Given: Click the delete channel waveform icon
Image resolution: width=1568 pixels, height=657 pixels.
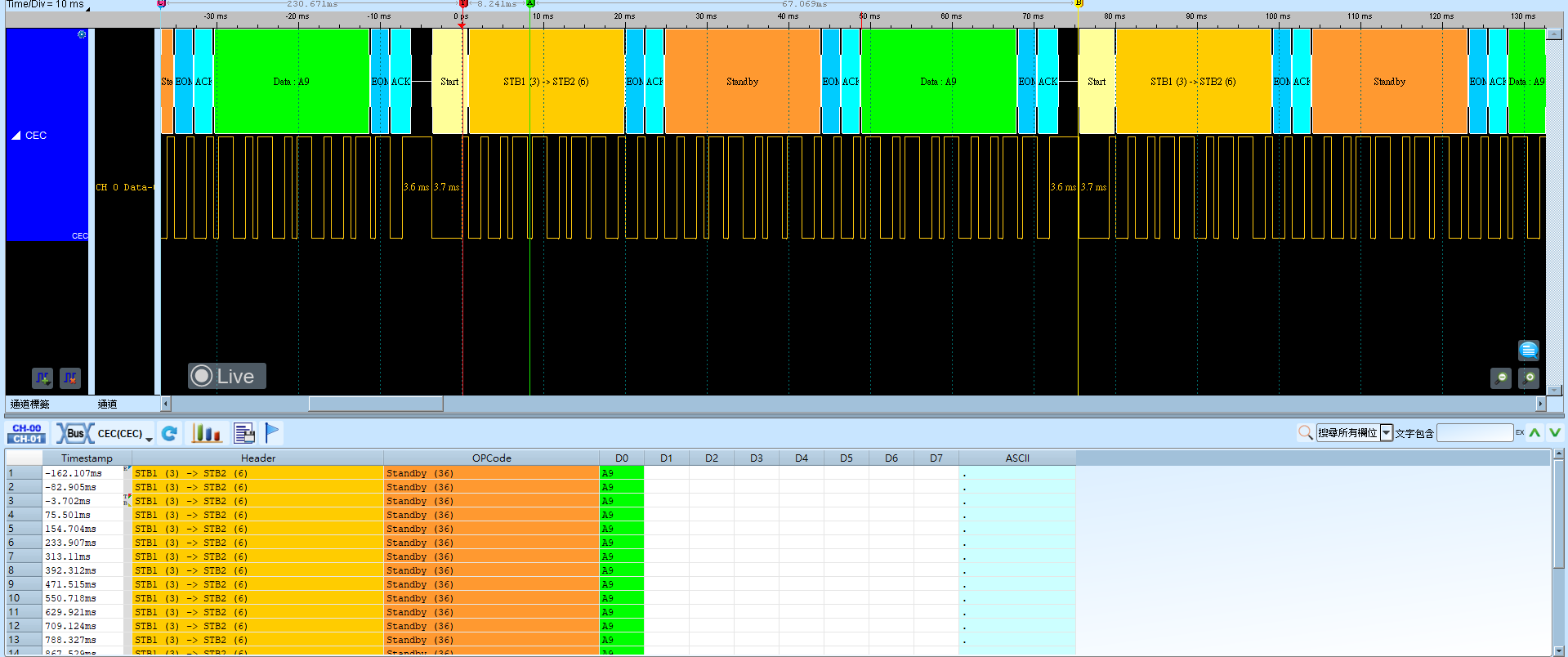Looking at the screenshot, I should tap(70, 378).
